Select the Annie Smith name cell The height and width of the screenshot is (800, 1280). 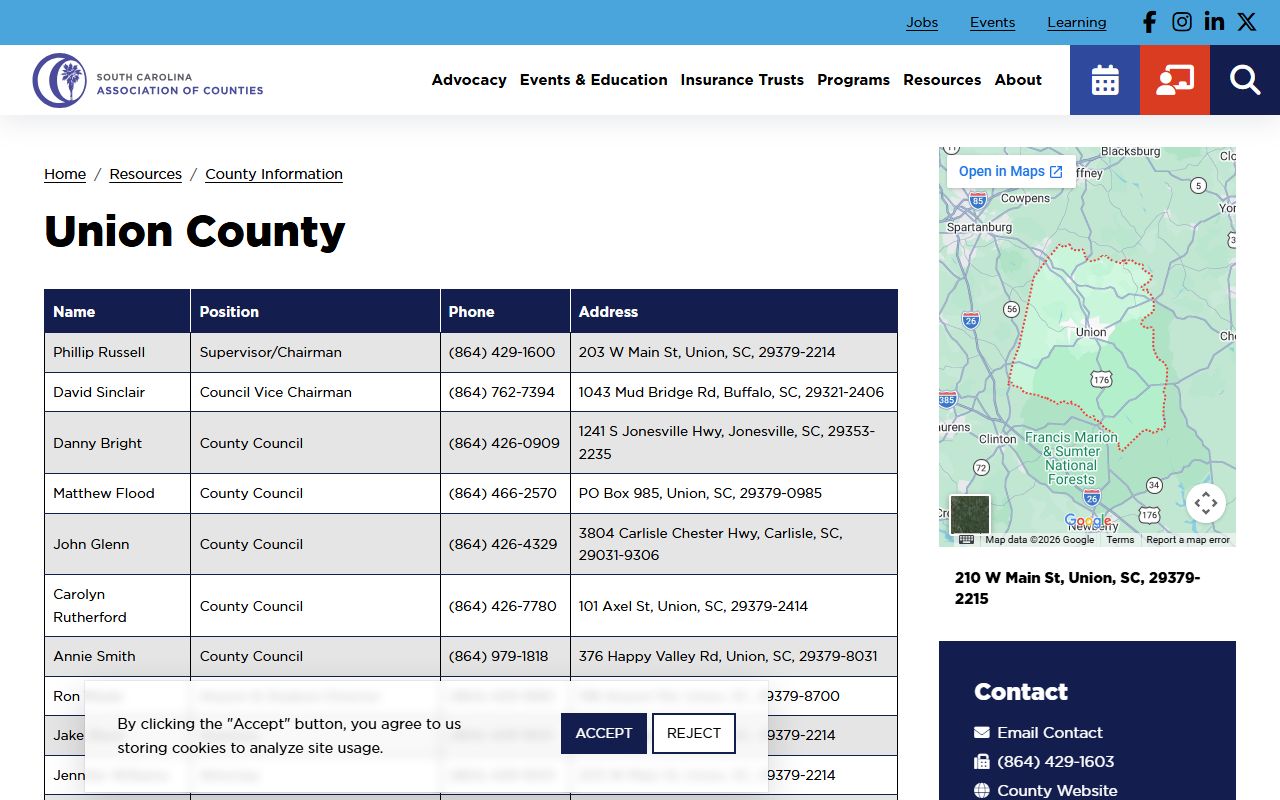[118, 656]
